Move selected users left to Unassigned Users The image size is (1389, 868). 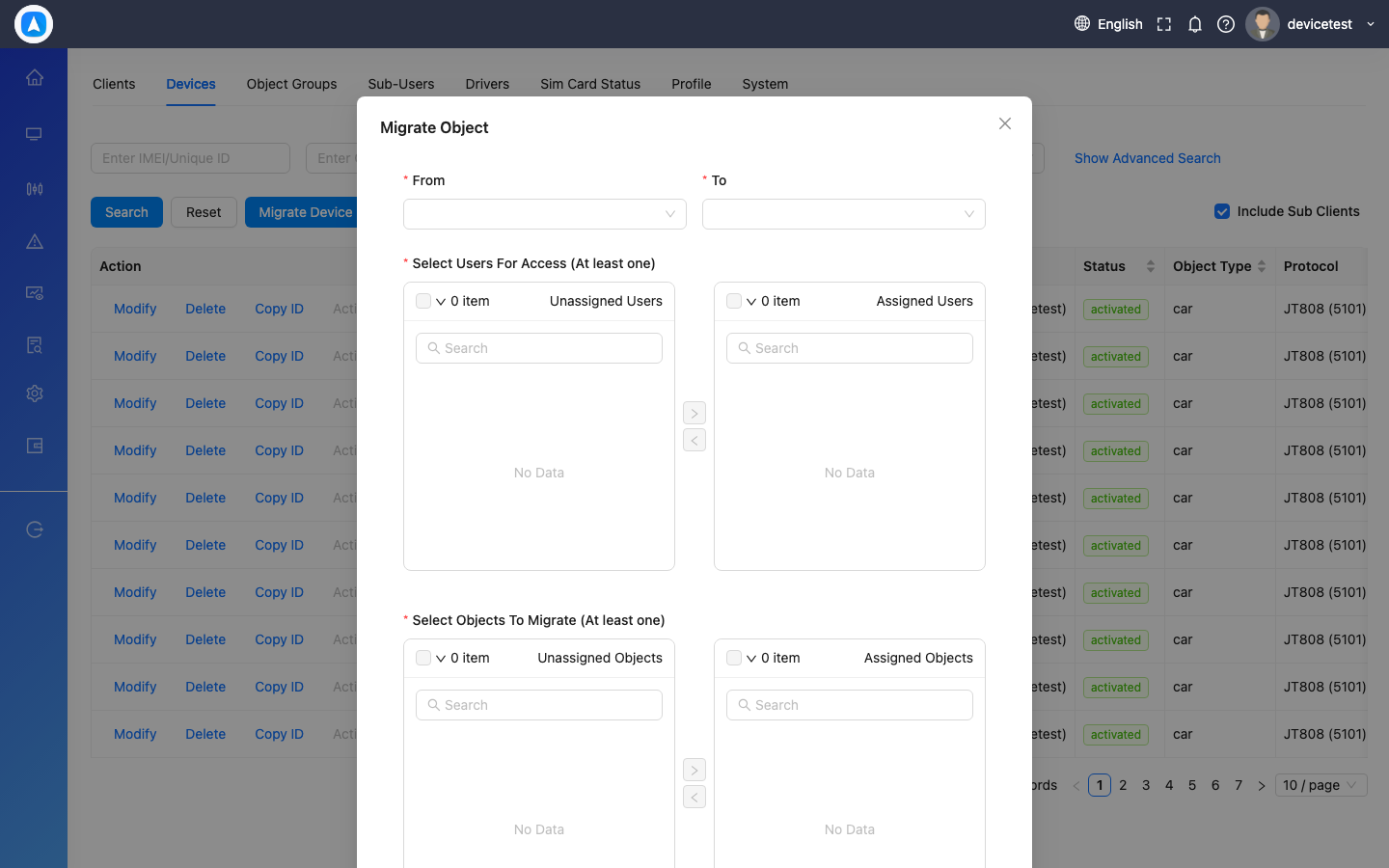tap(694, 440)
